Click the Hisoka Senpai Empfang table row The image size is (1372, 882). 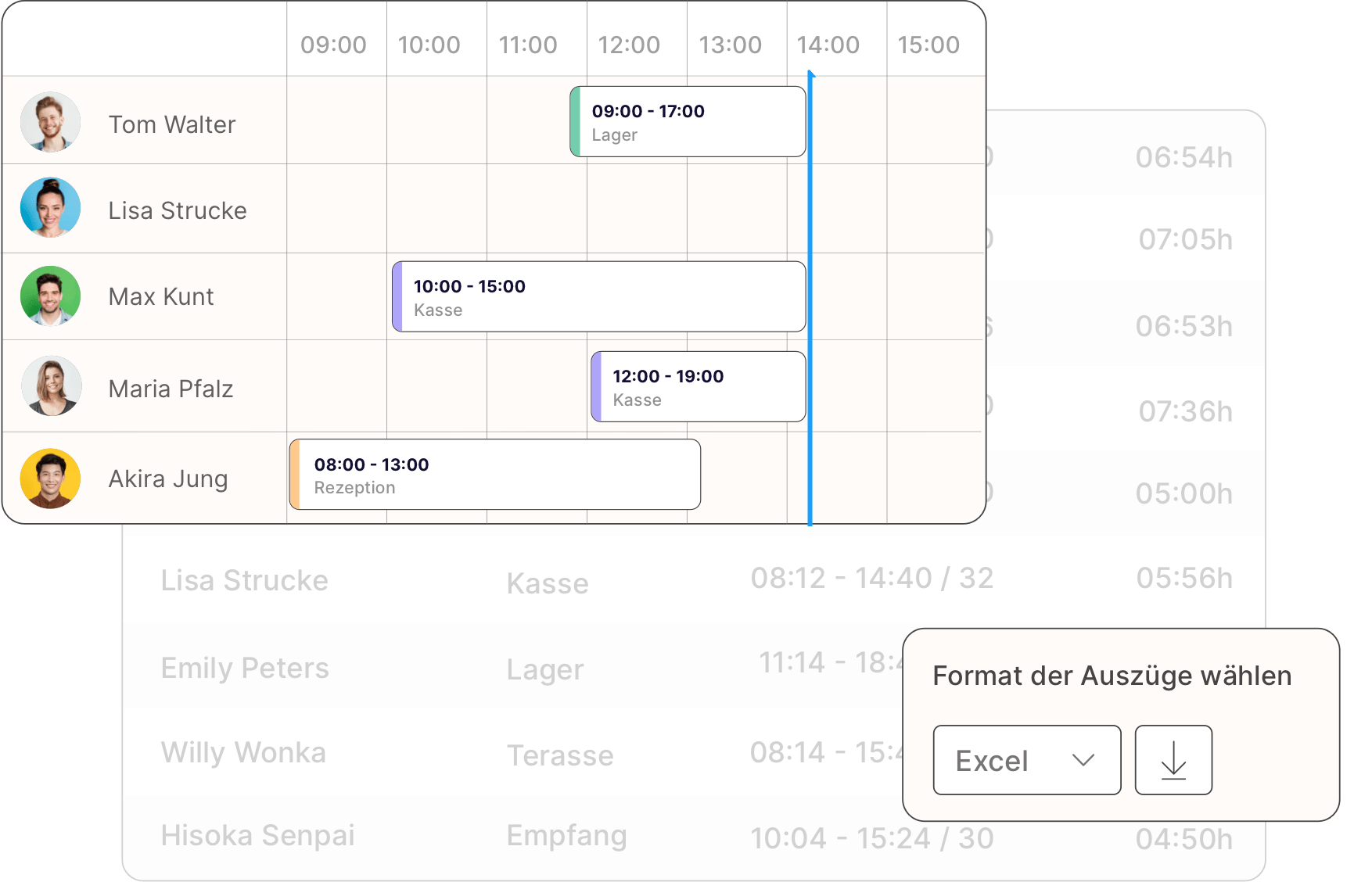tap(548, 835)
